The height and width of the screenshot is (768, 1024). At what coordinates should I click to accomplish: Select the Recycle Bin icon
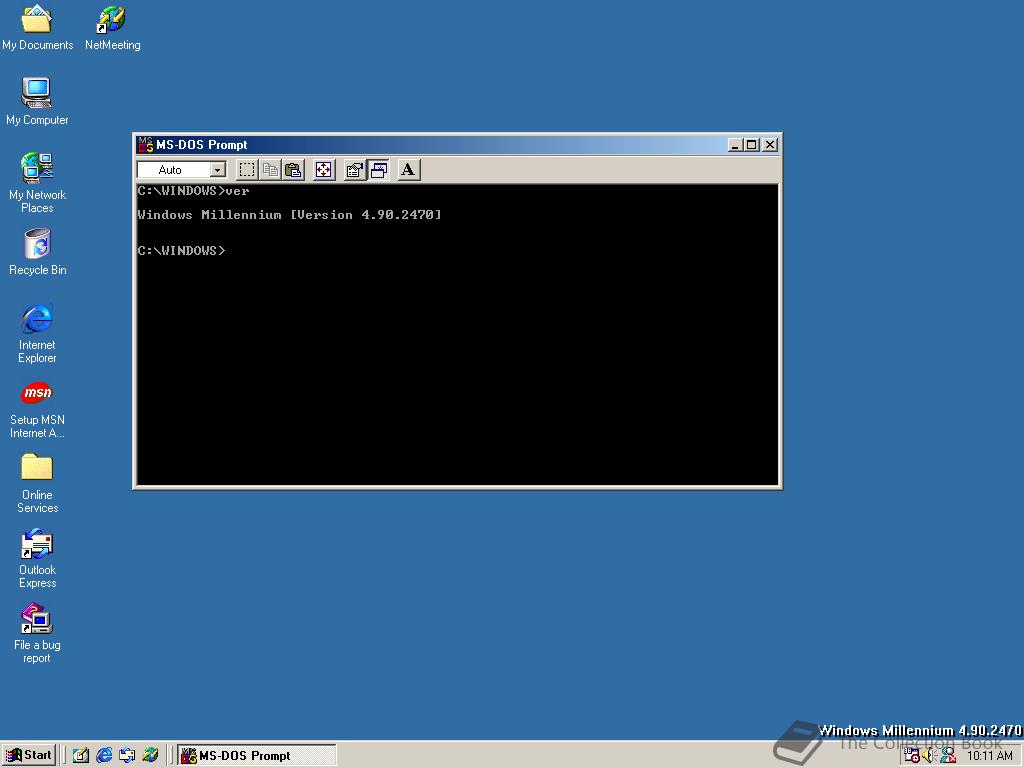coord(37,252)
